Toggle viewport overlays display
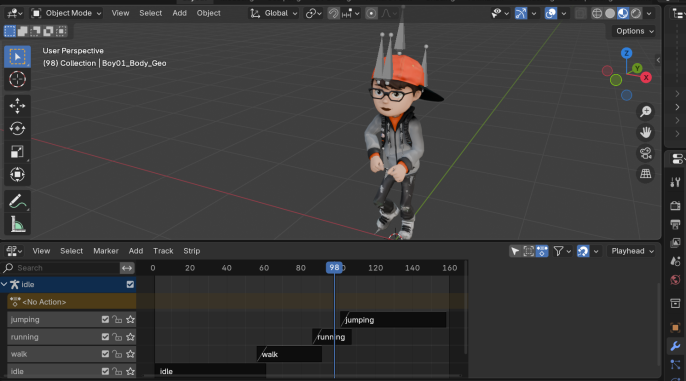 [551, 14]
